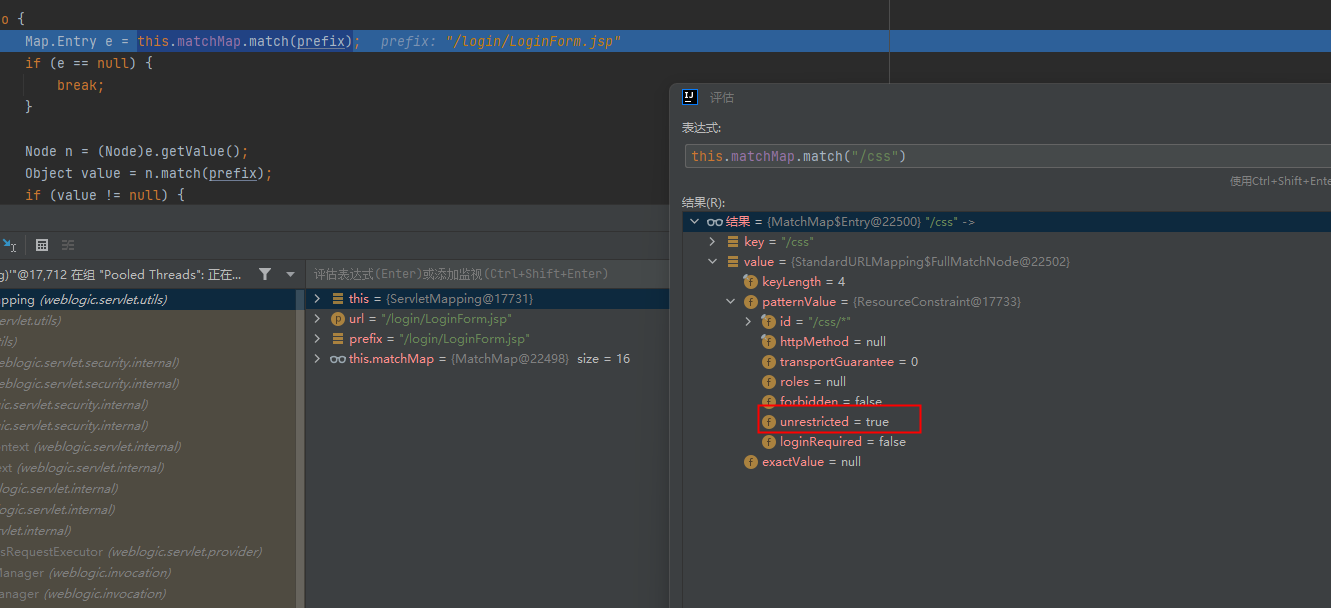Click the 结果(R): label in Evaluate dialog

click(703, 202)
